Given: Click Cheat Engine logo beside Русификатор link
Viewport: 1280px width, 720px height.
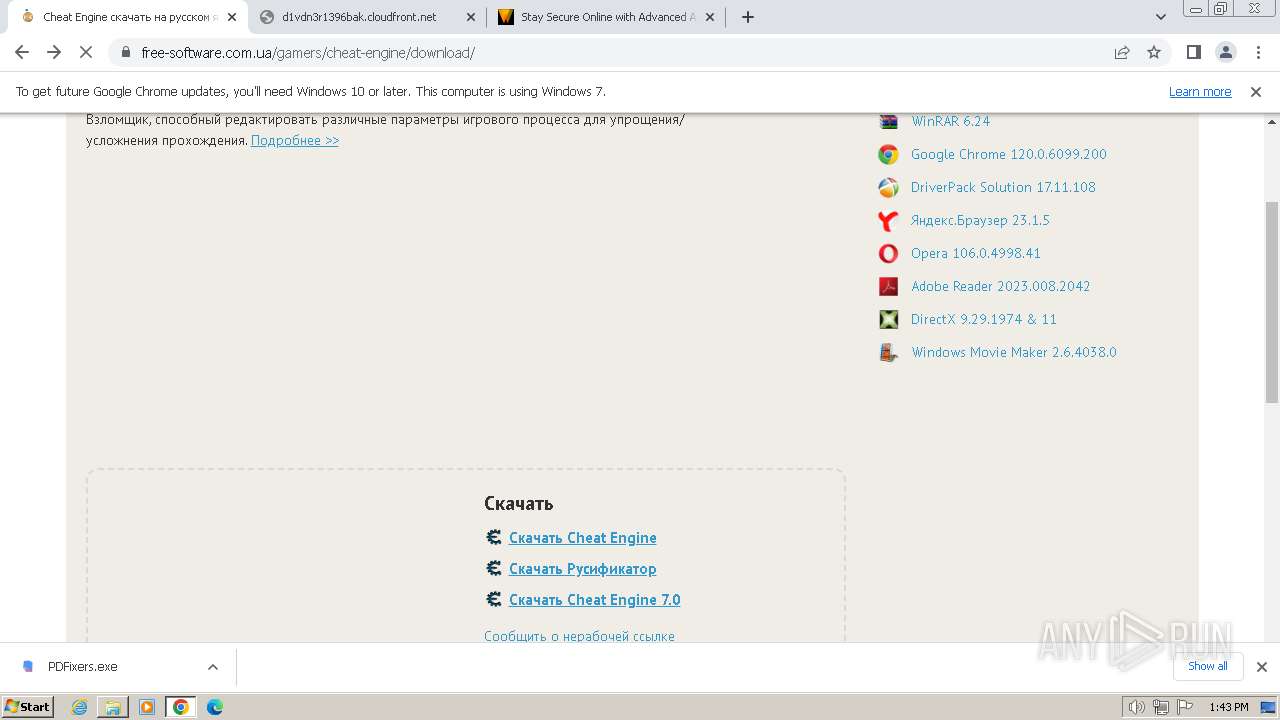Looking at the screenshot, I should [494, 568].
